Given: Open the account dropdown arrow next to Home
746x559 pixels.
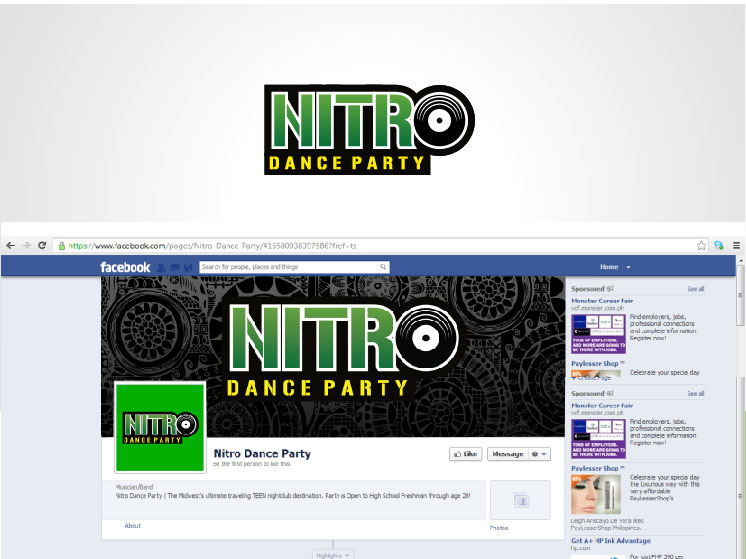Looking at the screenshot, I should [628, 267].
